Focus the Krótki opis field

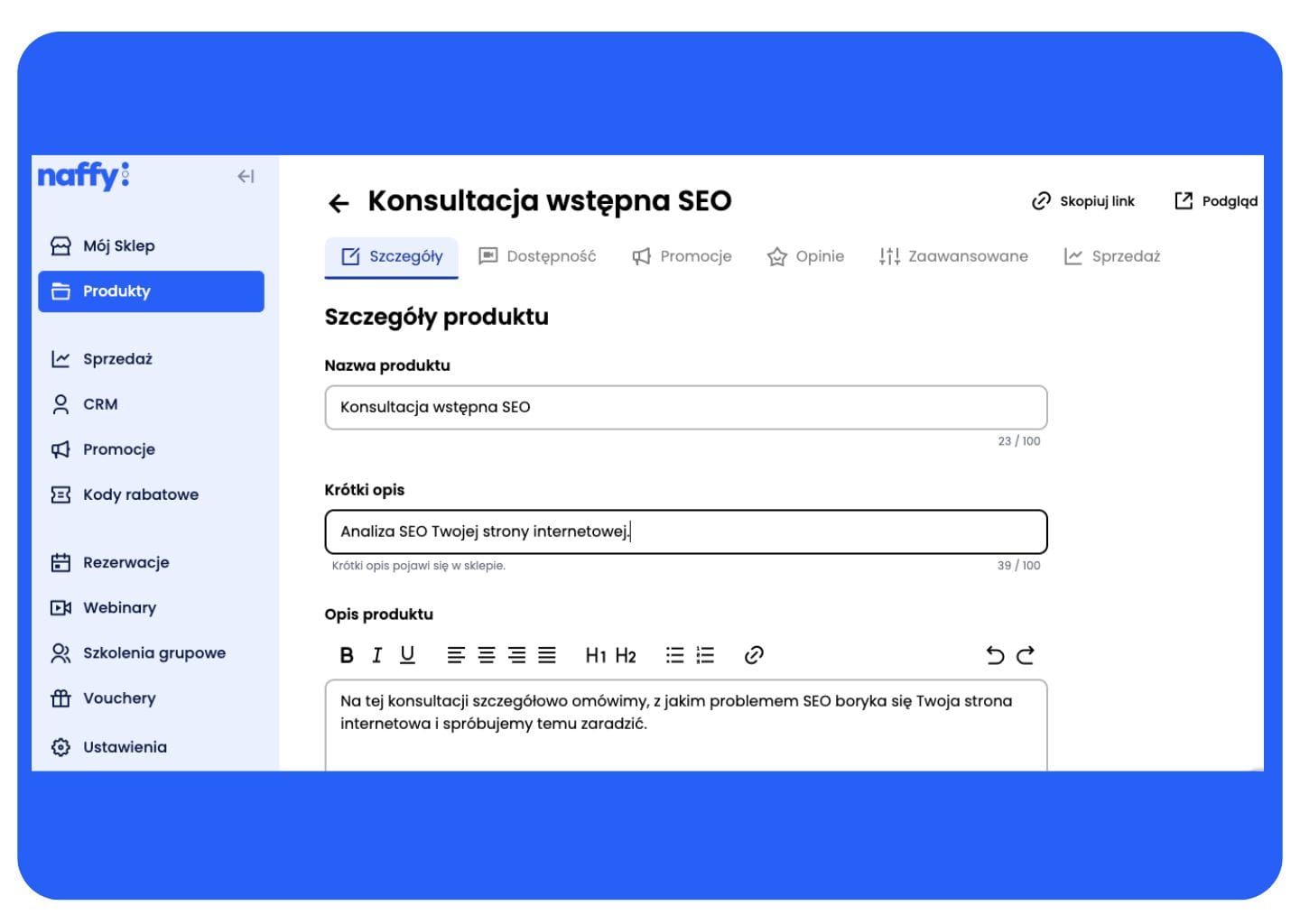pos(686,531)
